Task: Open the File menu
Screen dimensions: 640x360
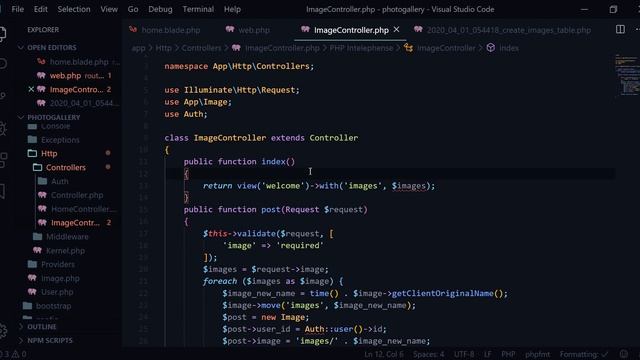Action: (18, 9)
